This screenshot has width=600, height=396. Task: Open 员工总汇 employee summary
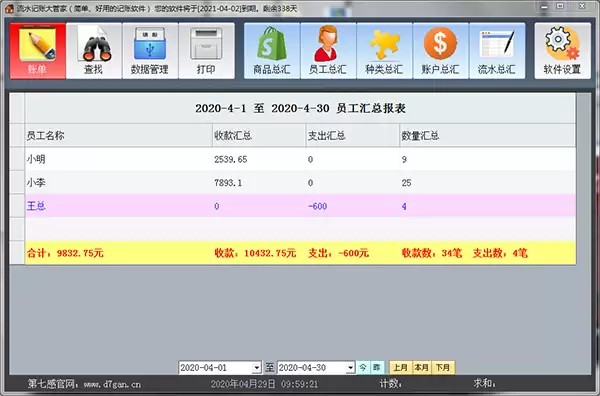pyautogui.click(x=328, y=51)
